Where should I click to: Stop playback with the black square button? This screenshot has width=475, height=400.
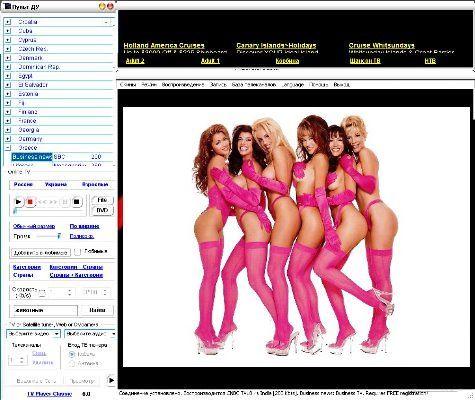pos(76,202)
